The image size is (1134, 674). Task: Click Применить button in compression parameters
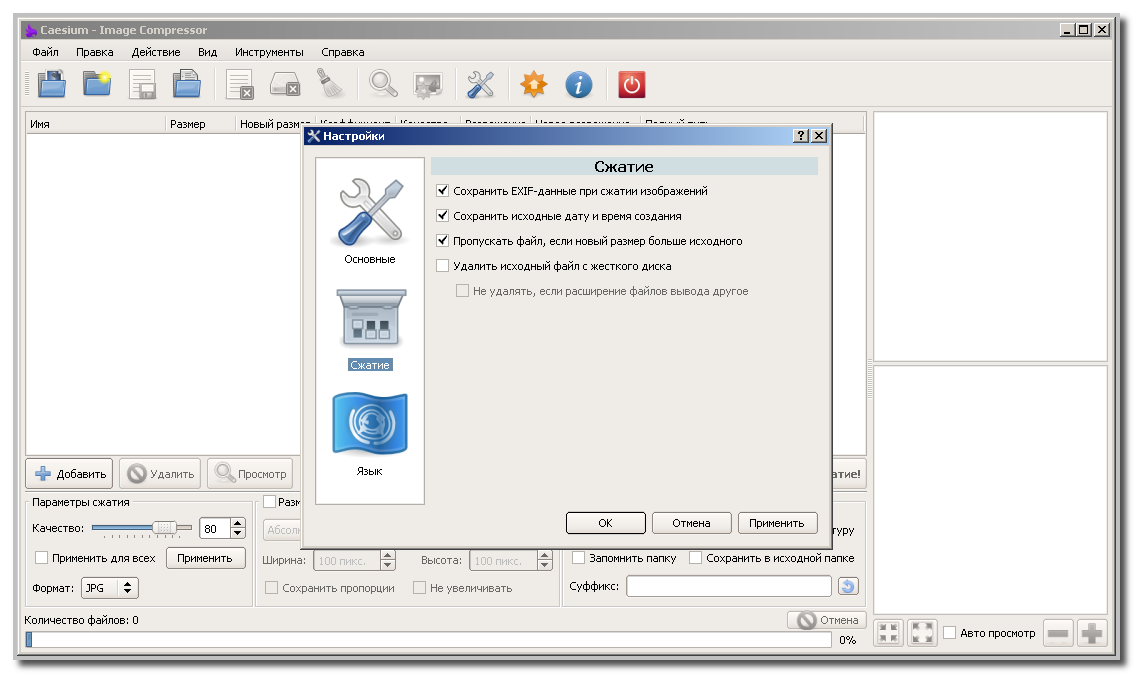[x=205, y=558]
